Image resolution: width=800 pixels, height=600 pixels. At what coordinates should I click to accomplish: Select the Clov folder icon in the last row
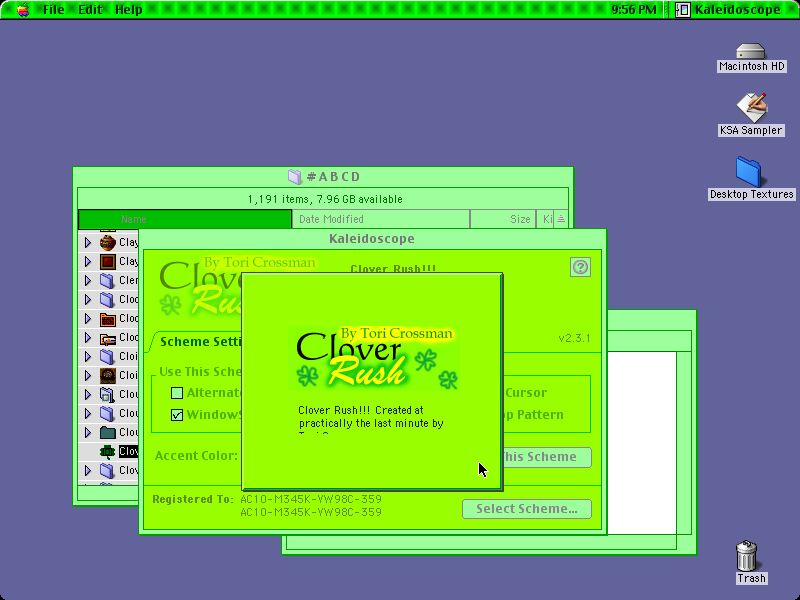108,470
